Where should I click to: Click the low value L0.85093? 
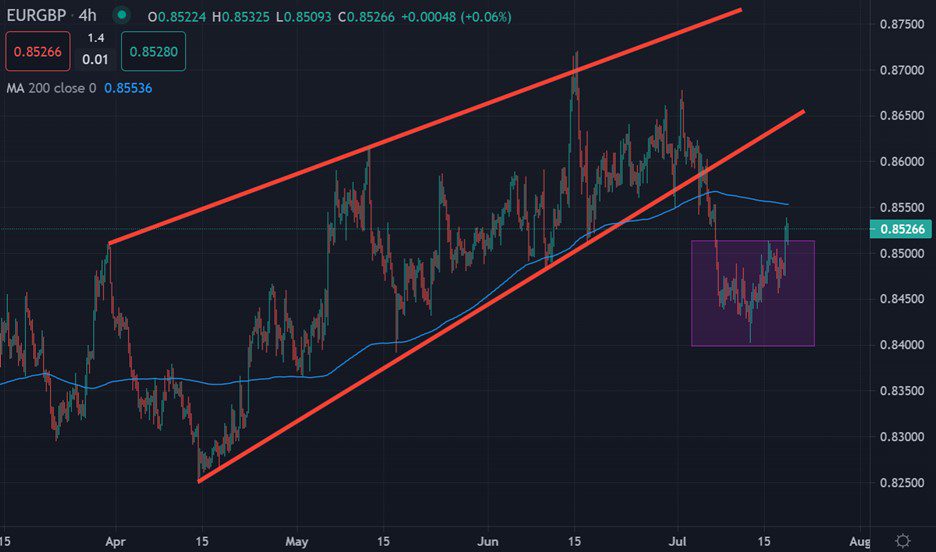tap(304, 17)
